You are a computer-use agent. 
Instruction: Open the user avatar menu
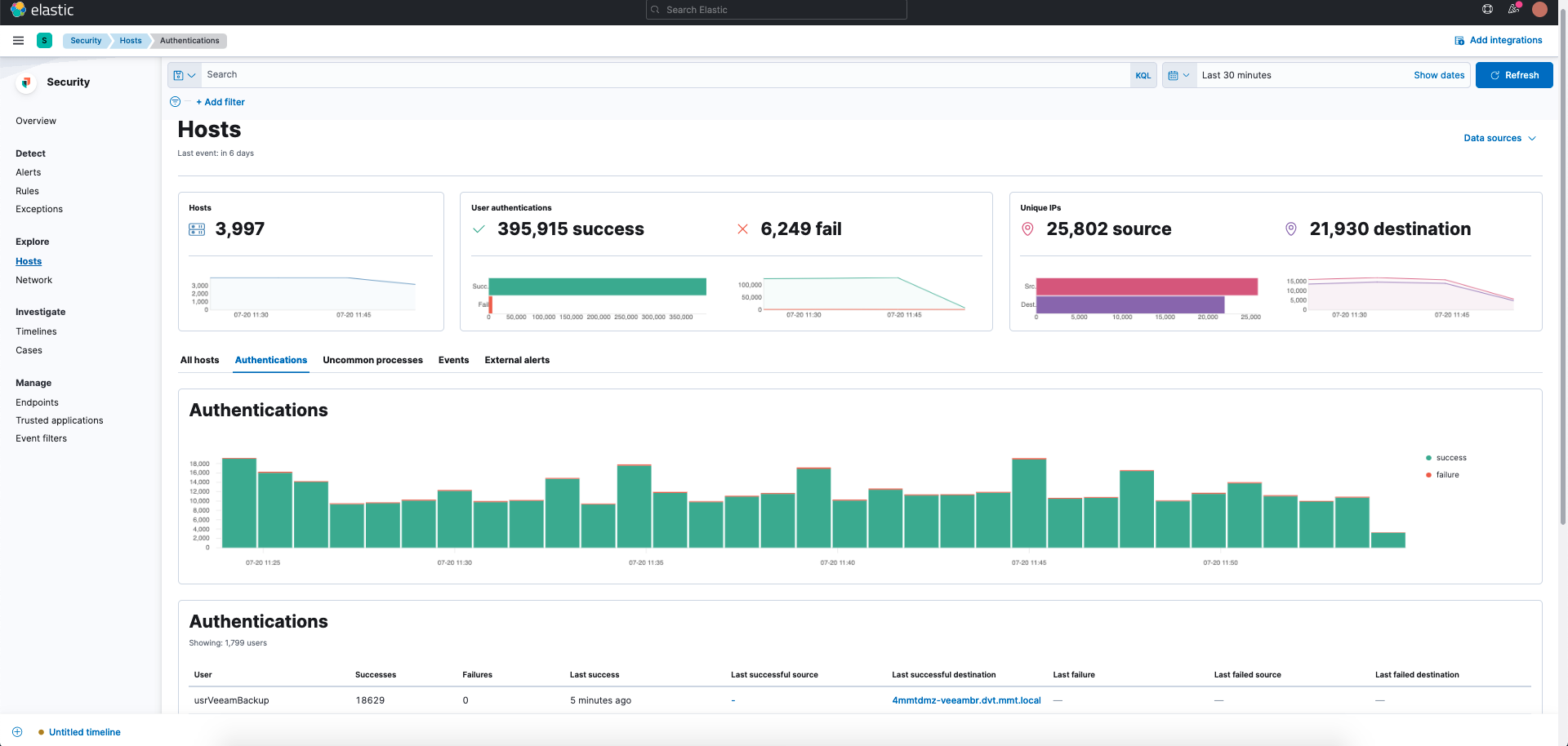pos(1540,9)
